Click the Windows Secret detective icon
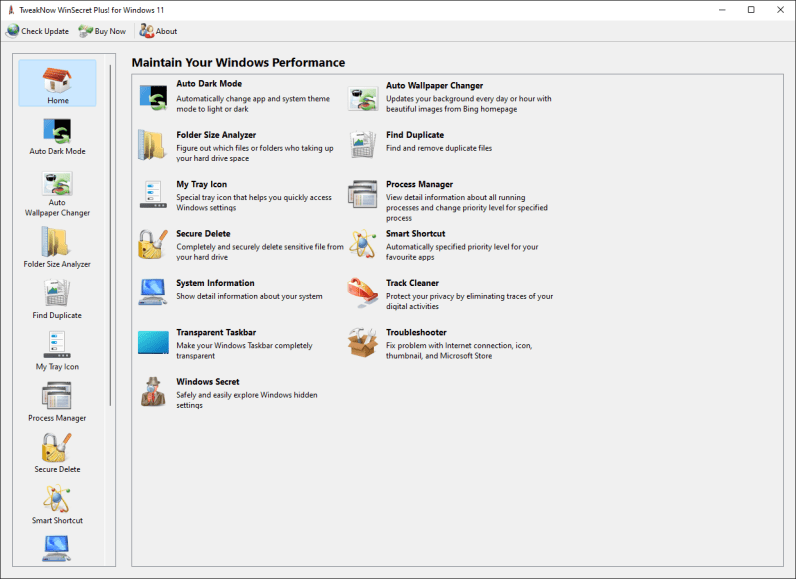This screenshot has width=796, height=579. (x=152, y=392)
